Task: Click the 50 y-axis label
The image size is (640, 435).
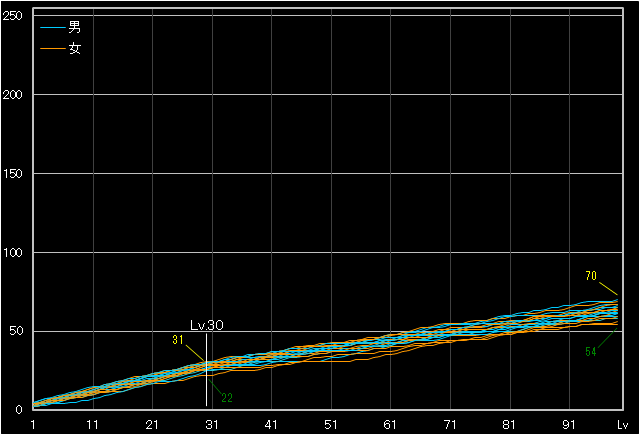Action: (x=16, y=331)
